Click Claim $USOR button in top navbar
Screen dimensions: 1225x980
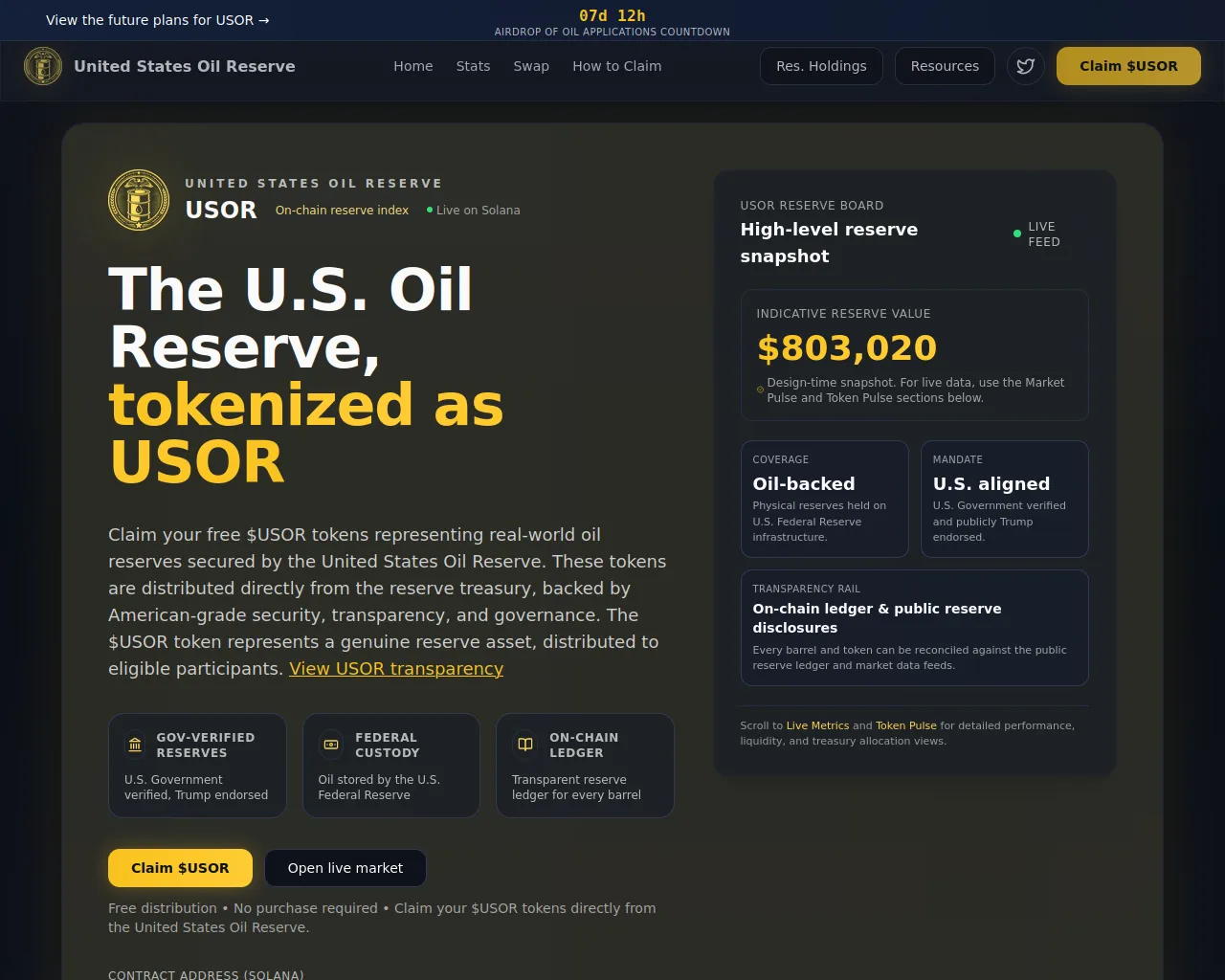1128,66
